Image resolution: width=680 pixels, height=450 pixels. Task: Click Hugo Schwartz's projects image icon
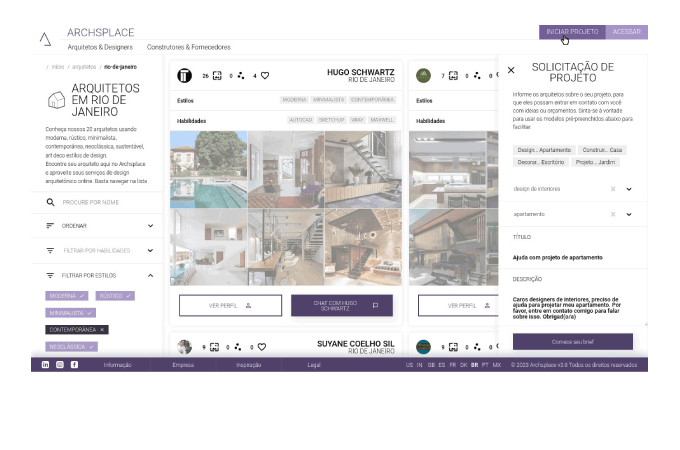pyautogui.click(x=217, y=75)
